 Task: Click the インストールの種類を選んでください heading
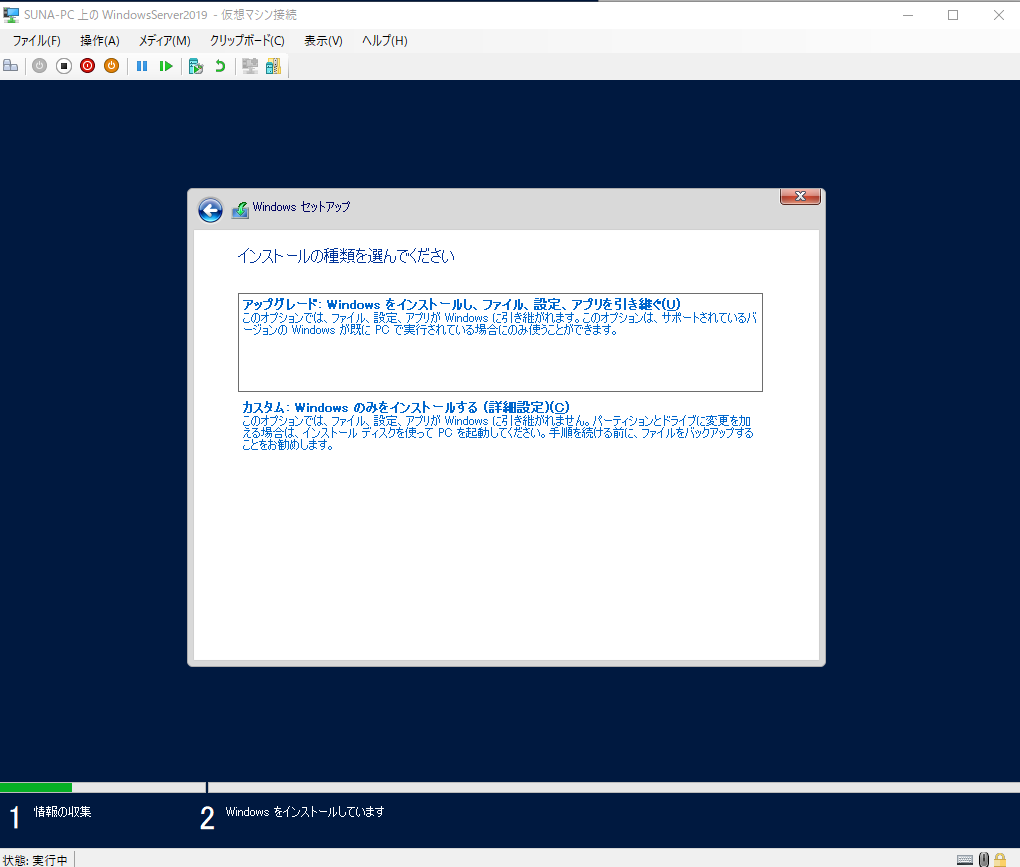pos(346,256)
